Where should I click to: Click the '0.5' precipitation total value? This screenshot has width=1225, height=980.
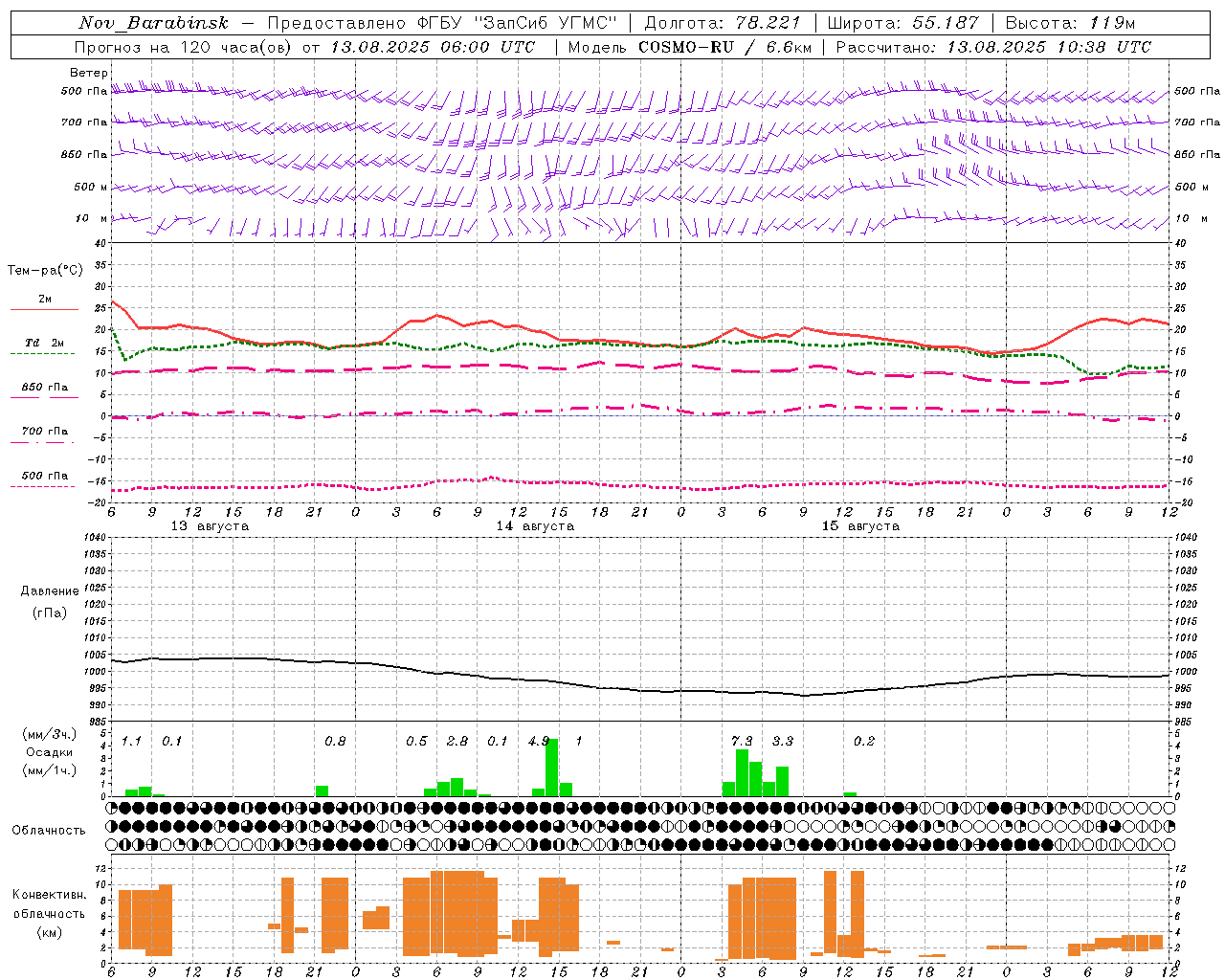click(416, 742)
